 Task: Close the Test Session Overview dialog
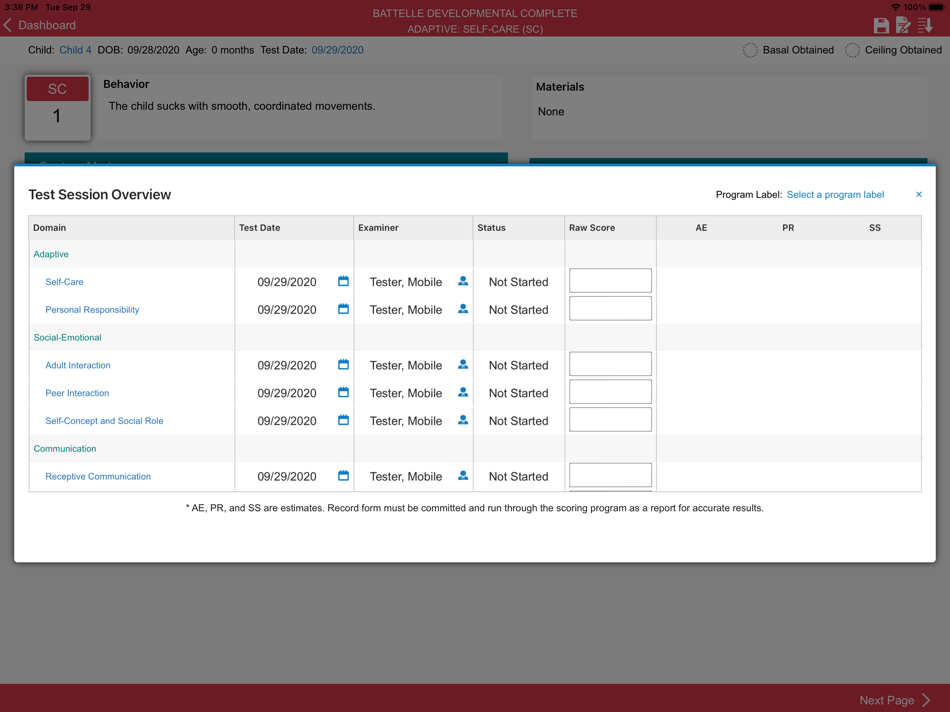click(x=918, y=195)
